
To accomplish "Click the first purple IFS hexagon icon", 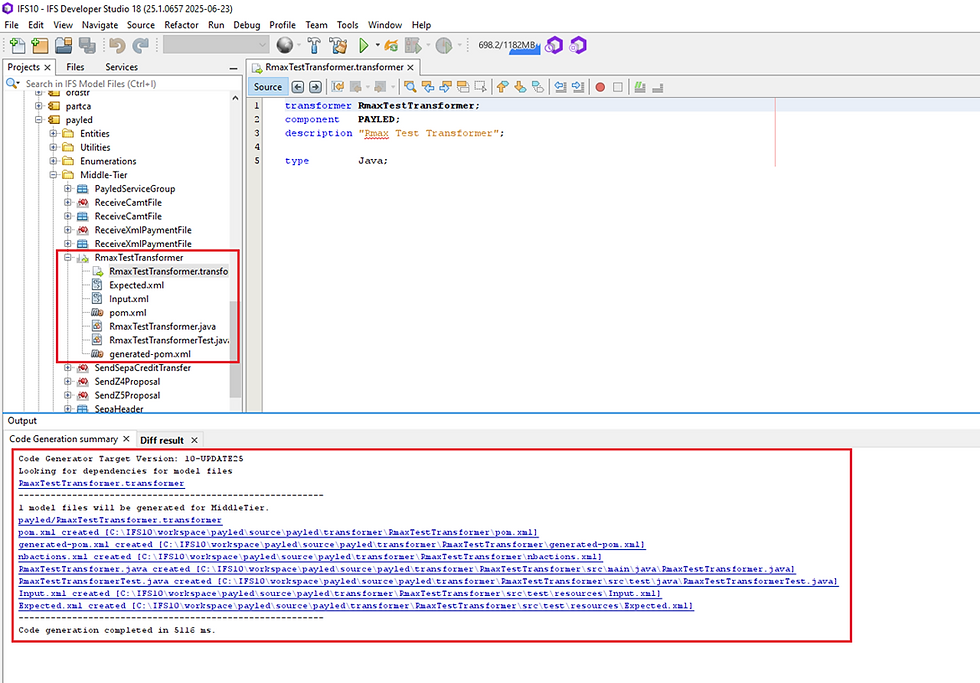I will pyautogui.click(x=554, y=45).
